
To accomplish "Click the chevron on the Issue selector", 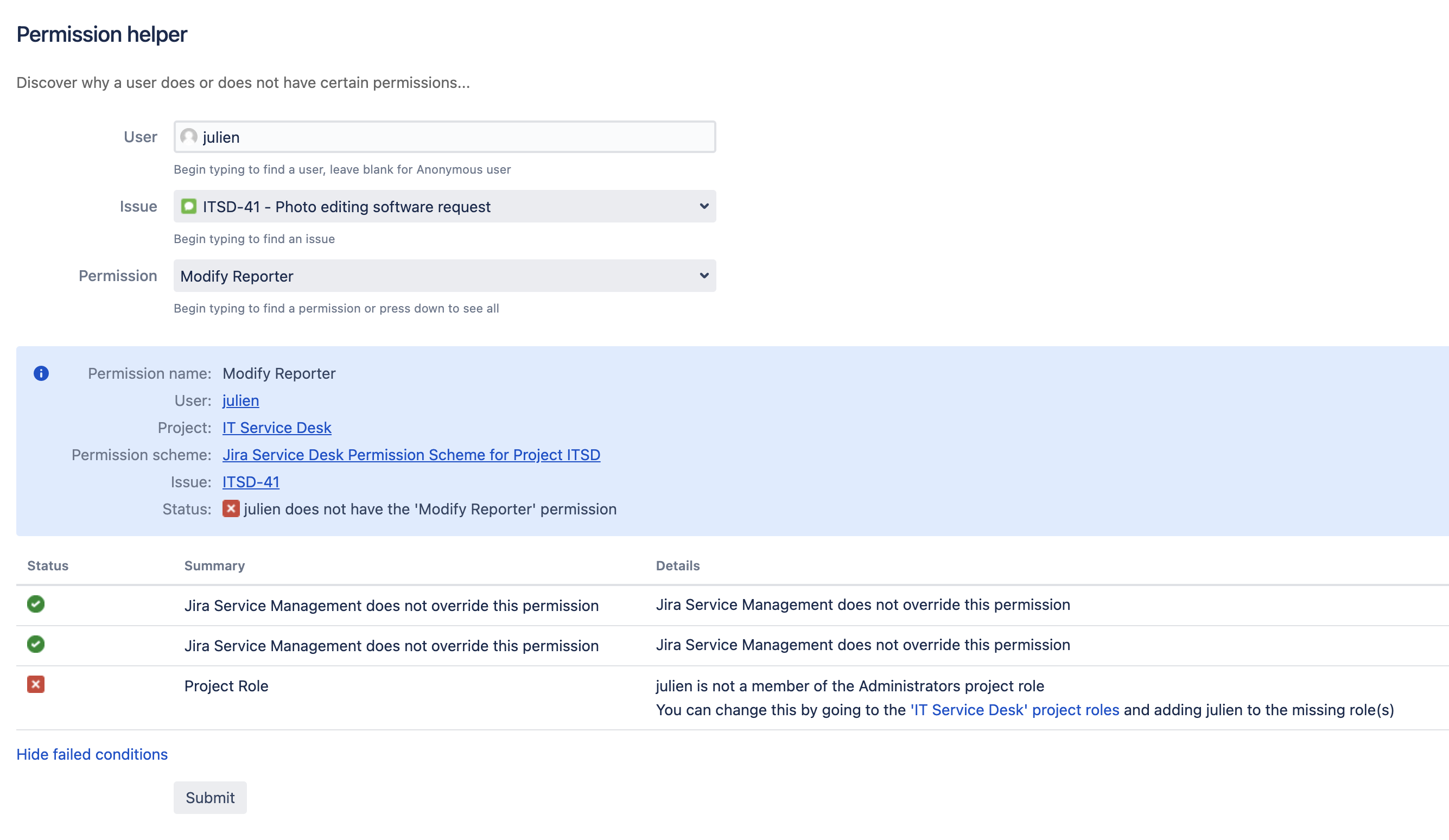I will [704, 206].
